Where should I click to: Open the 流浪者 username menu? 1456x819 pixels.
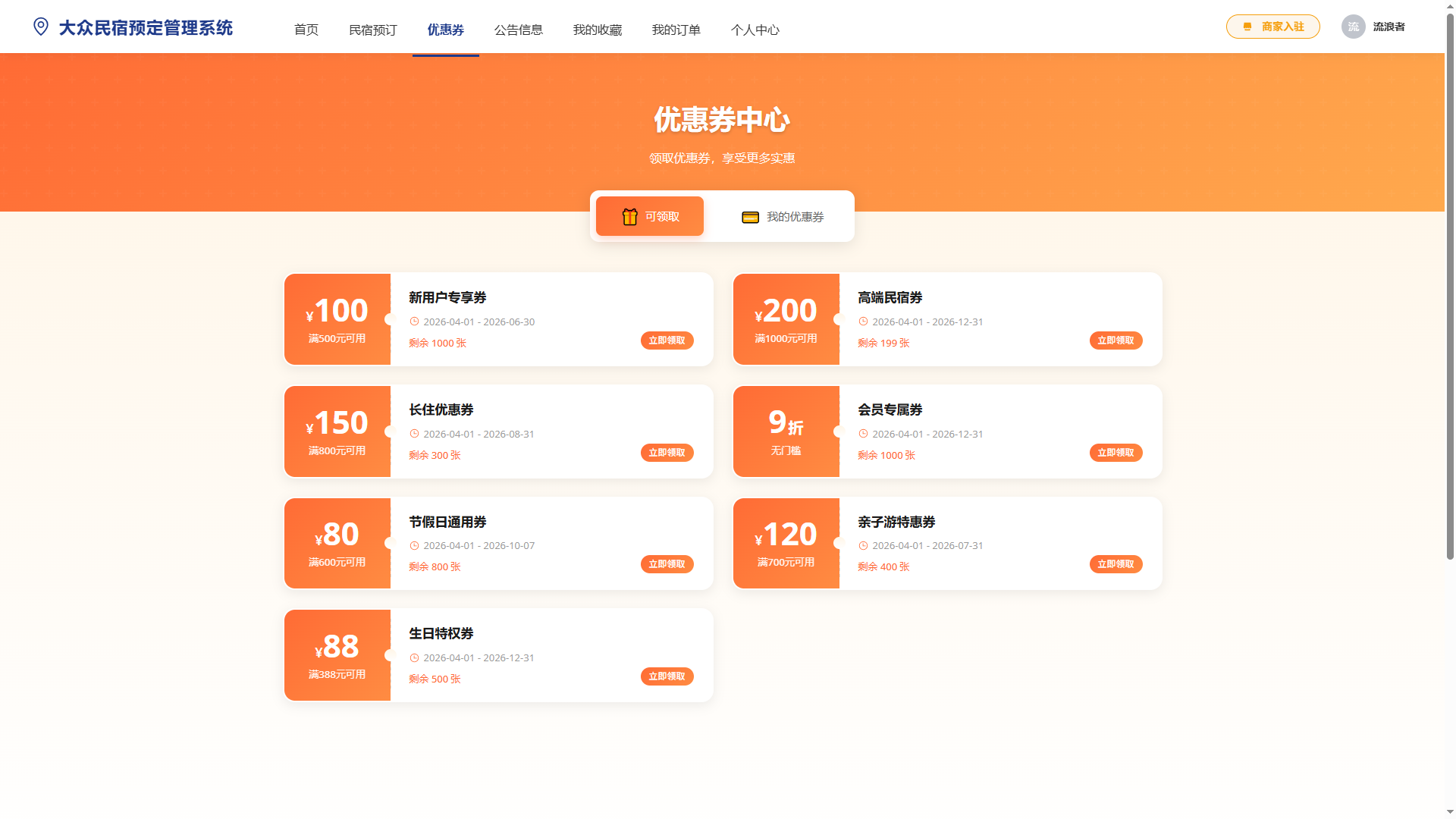[1389, 27]
